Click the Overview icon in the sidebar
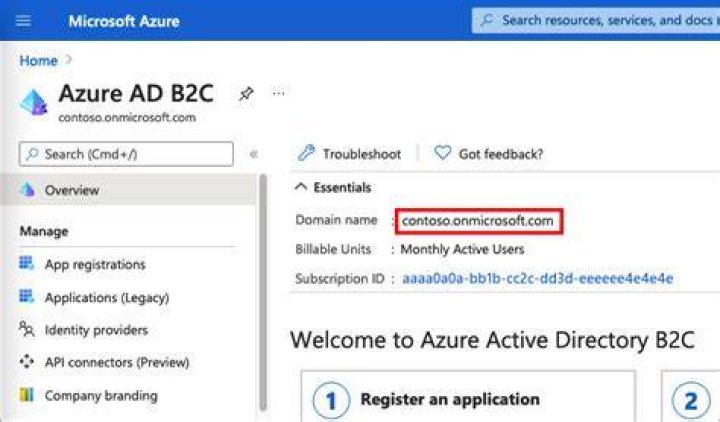Viewport: 720px width, 422px height. (27, 190)
